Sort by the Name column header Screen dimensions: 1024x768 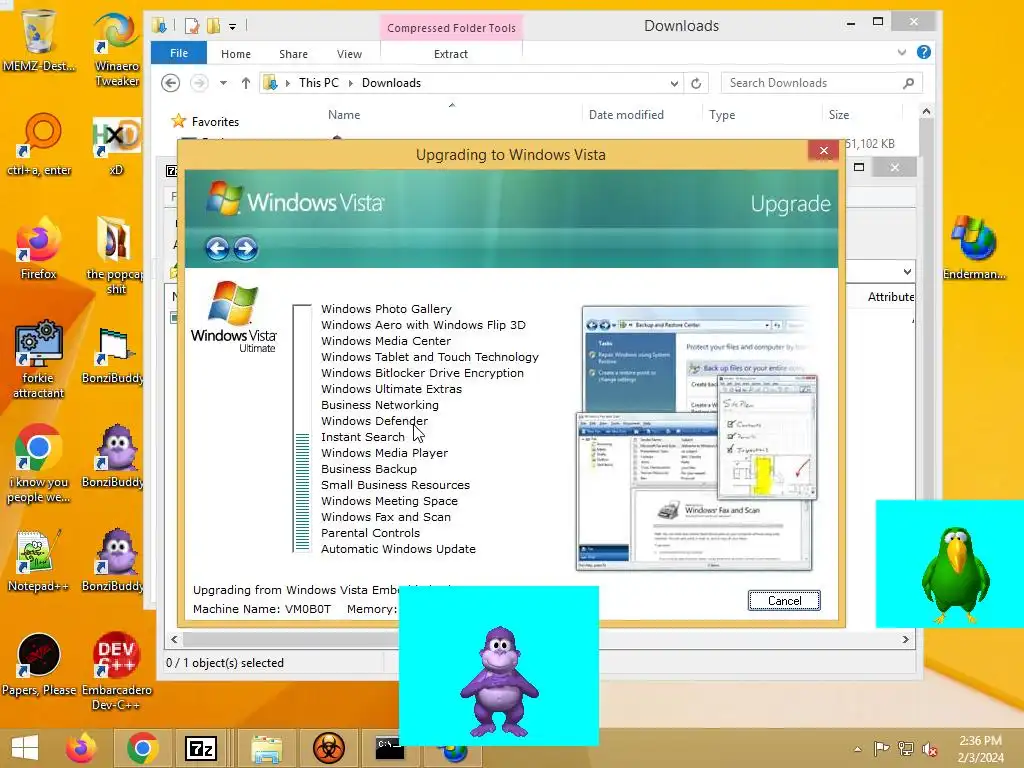click(344, 115)
